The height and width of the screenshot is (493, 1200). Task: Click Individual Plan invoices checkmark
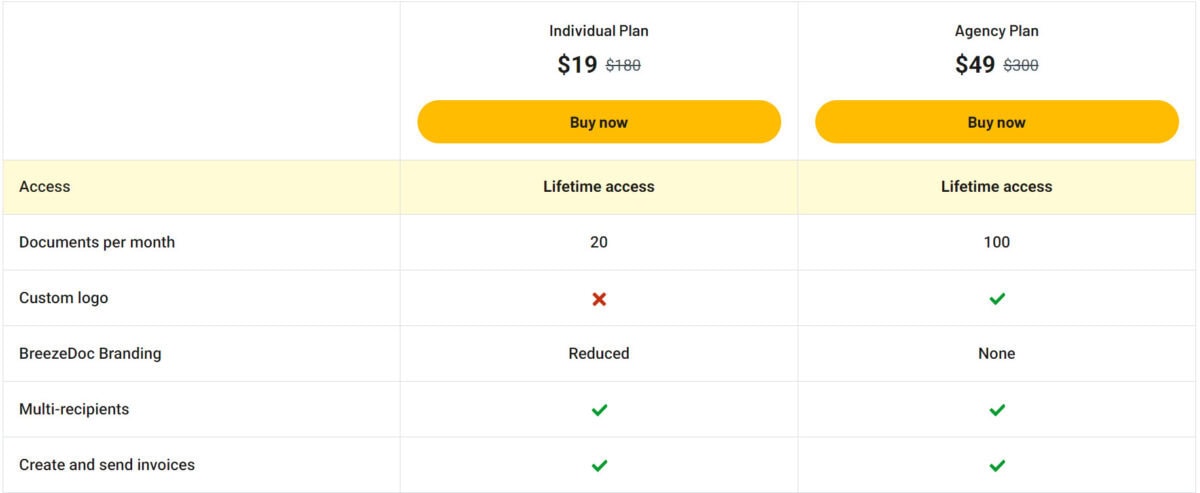click(x=599, y=465)
